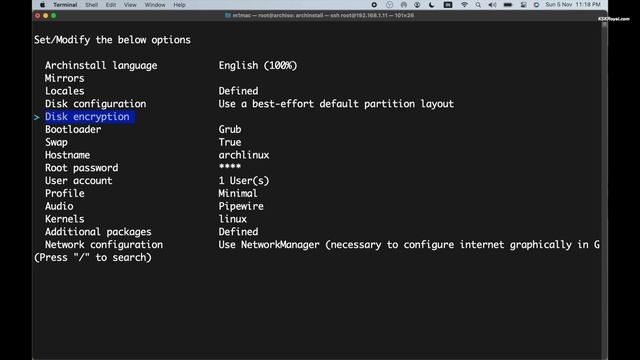This screenshot has width=640, height=360.
Task: Select the User account option
Action: [x=78, y=180]
